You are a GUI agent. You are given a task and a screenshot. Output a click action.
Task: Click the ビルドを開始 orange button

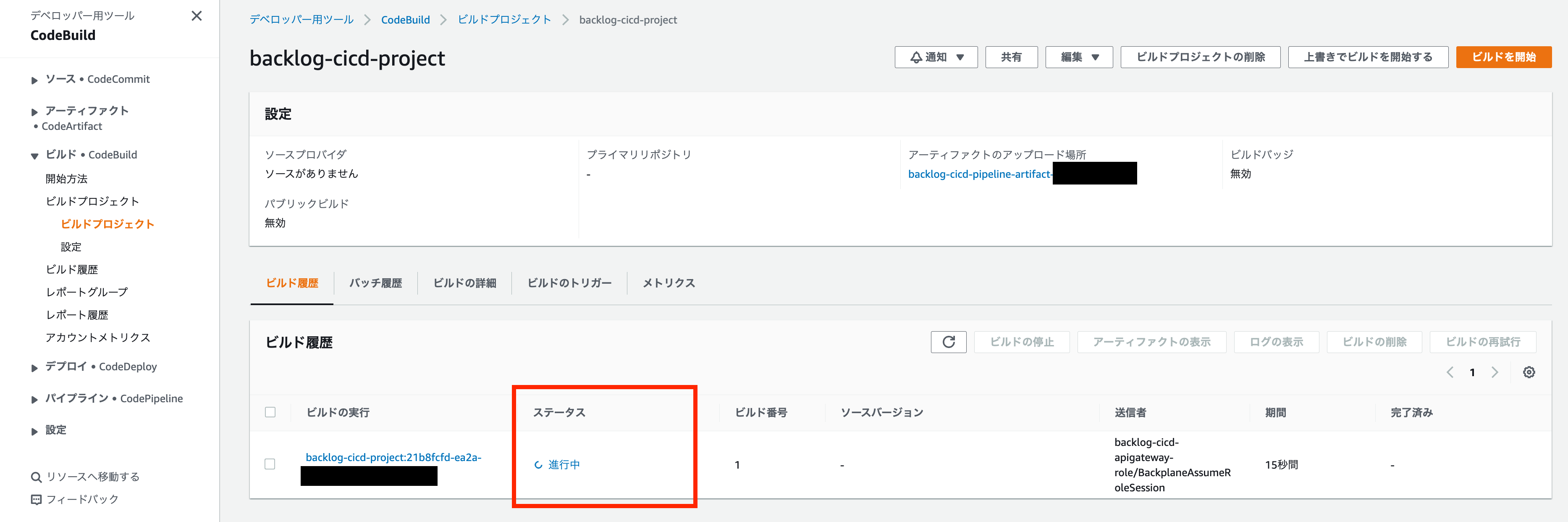coord(1503,57)
